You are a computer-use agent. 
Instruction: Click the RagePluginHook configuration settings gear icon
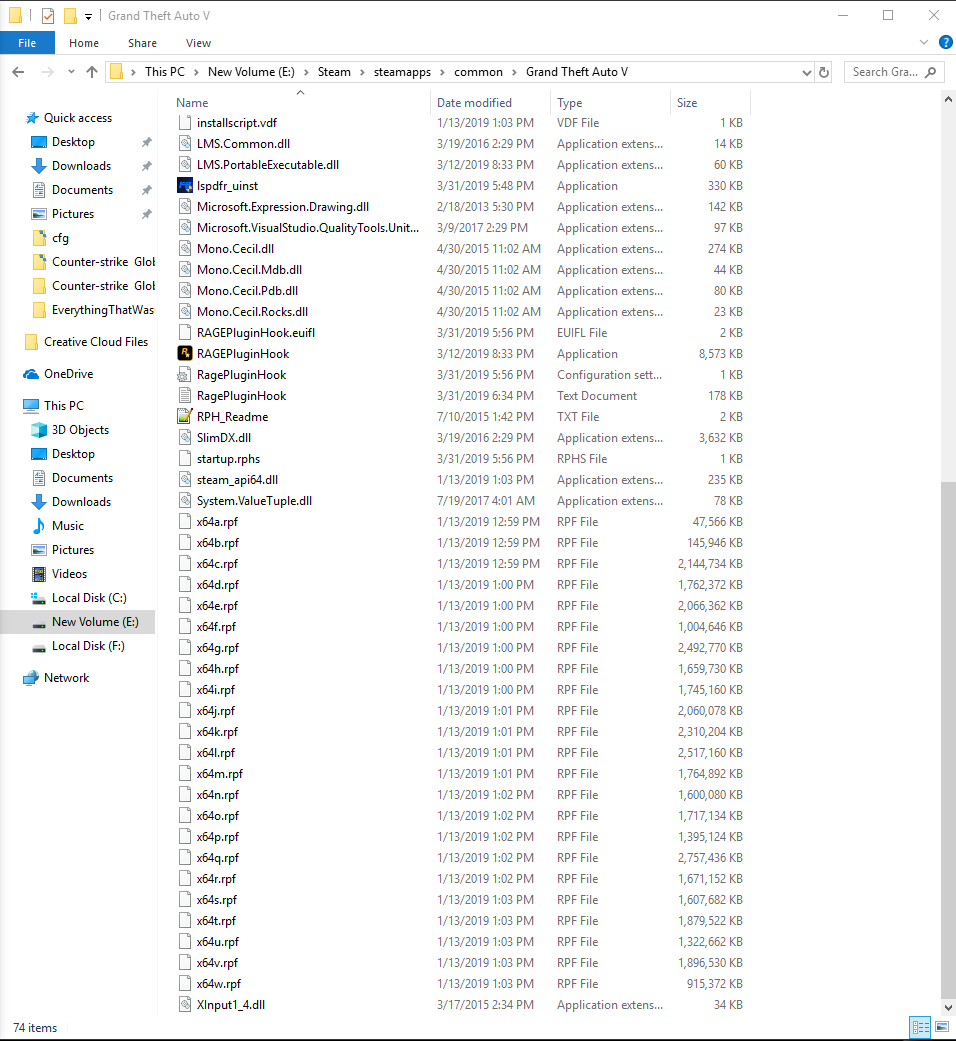pos(185,375)
